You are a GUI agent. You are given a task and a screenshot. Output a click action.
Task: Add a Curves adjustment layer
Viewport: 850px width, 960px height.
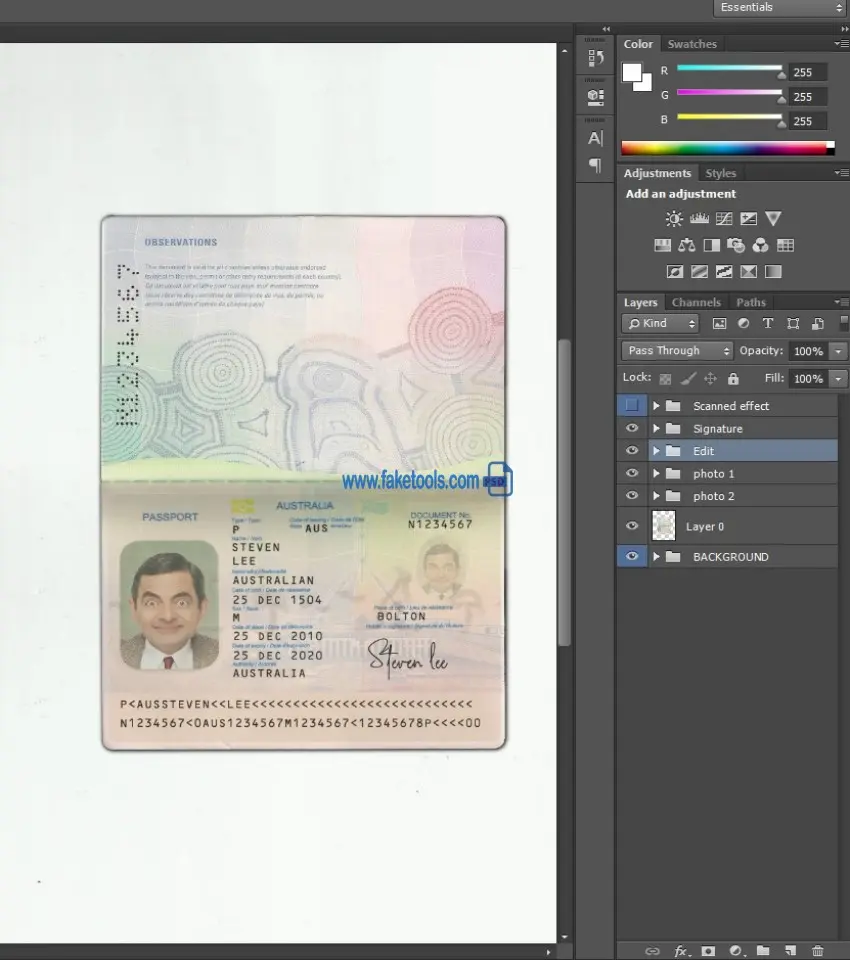(x=724, y=219)
